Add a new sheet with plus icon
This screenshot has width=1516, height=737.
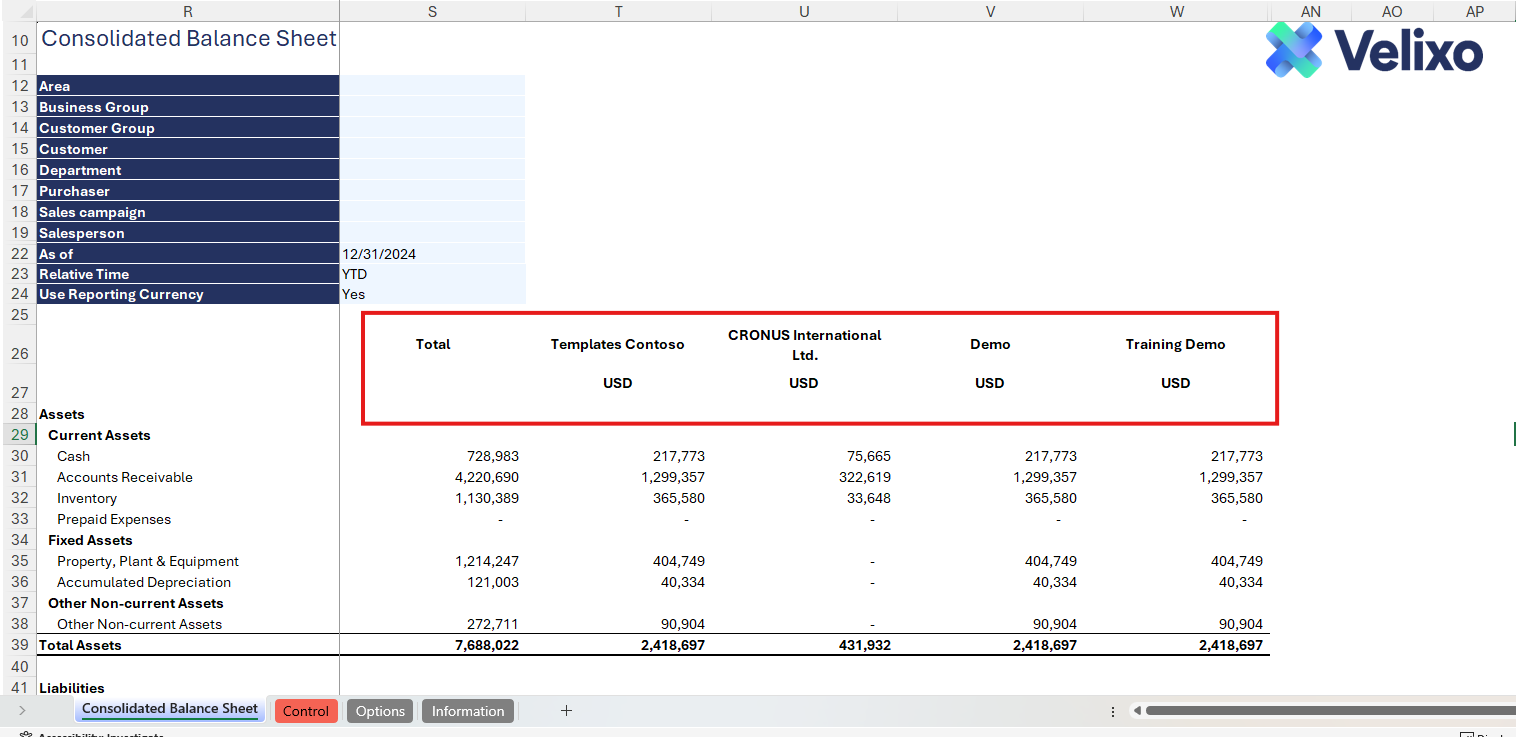tap(566, 711)
